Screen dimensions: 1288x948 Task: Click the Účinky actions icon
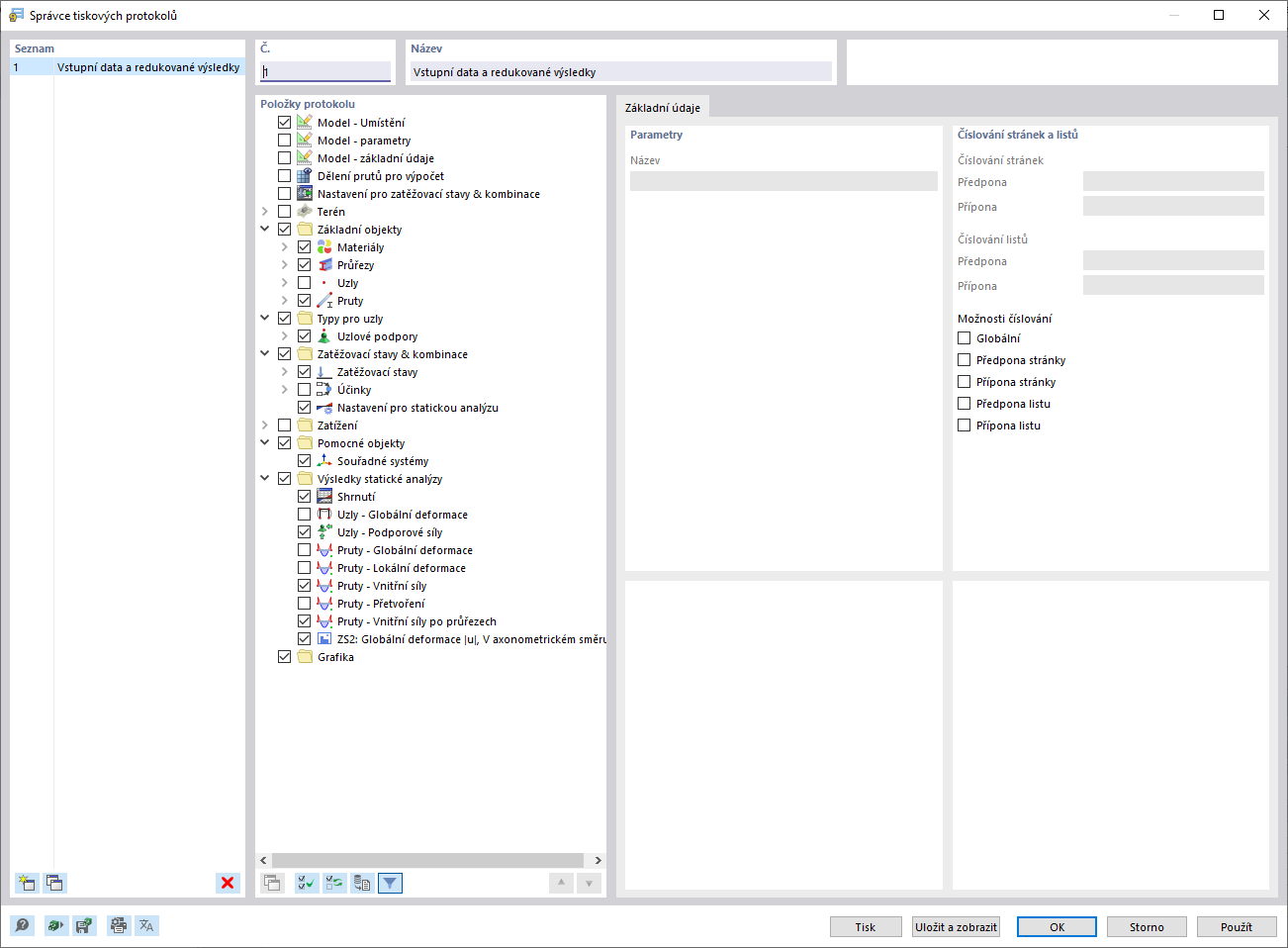(324, 390)
